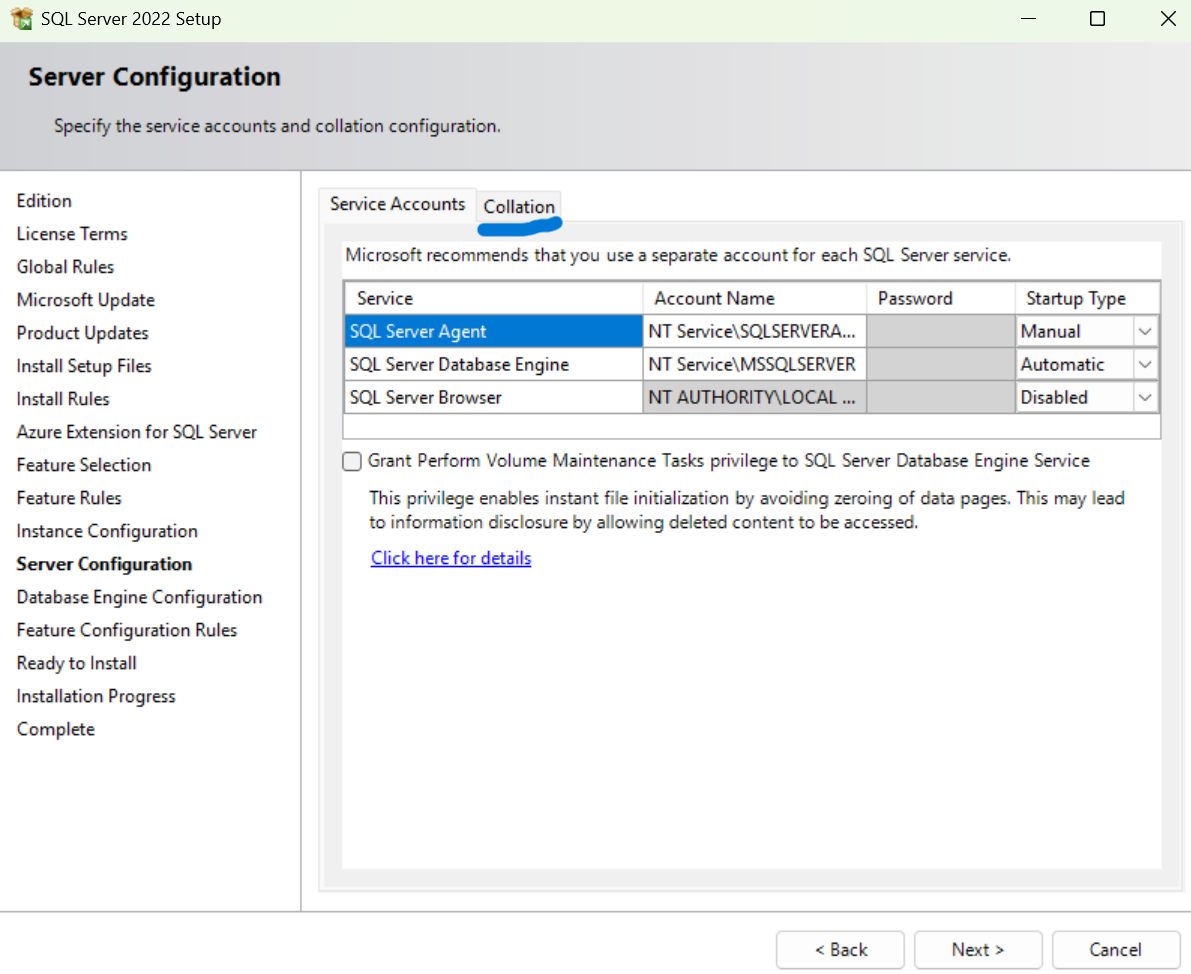Cancel the SQL Server installation
1191x974 pixels.
(x=1116, y=949)
